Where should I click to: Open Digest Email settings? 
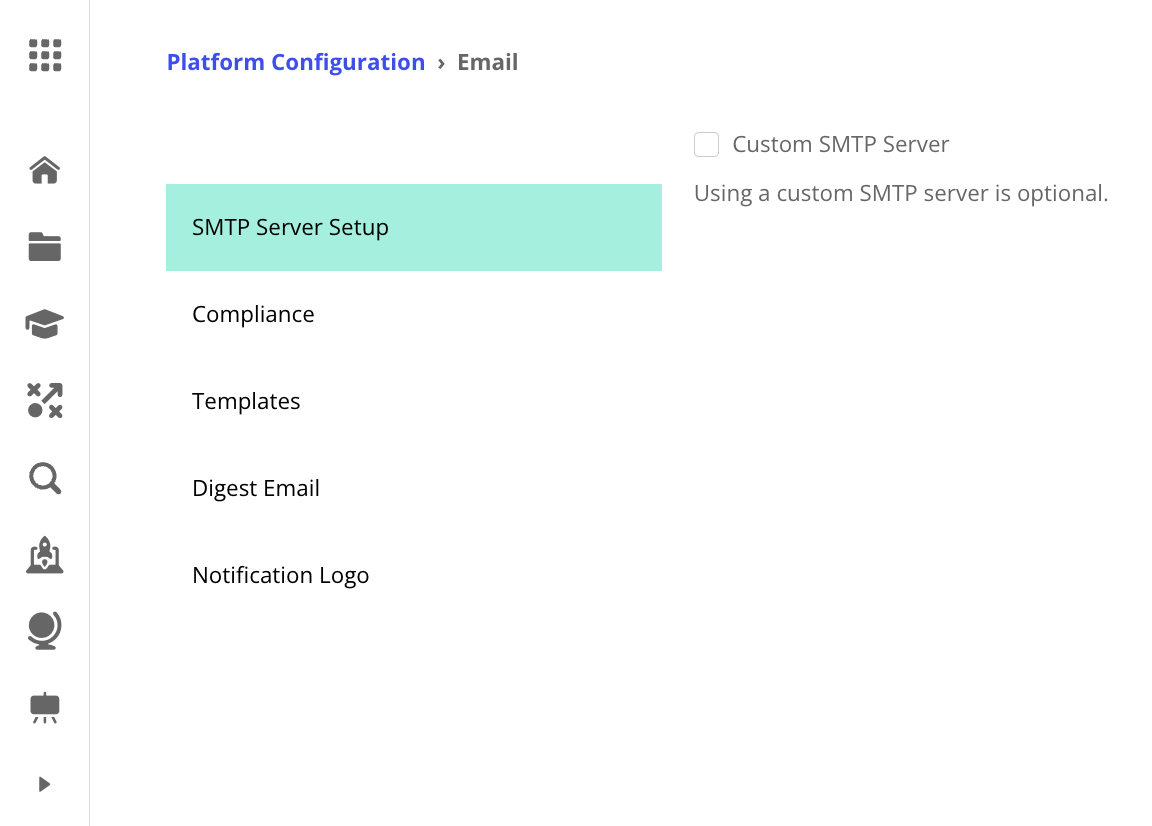(x=256, y=488)
